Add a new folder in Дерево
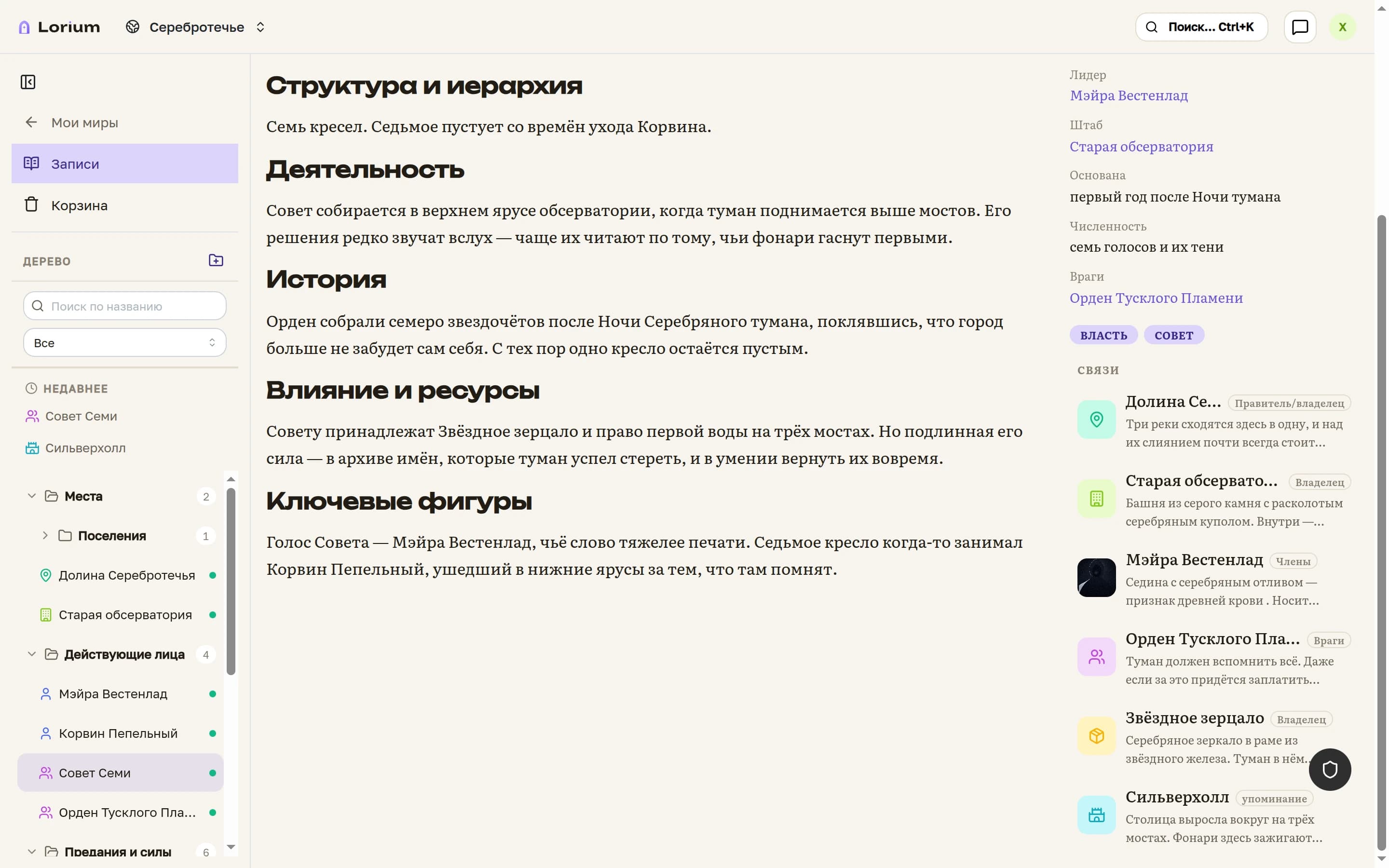This screenshot has height=868, width=1389. (x=216, y=260)
